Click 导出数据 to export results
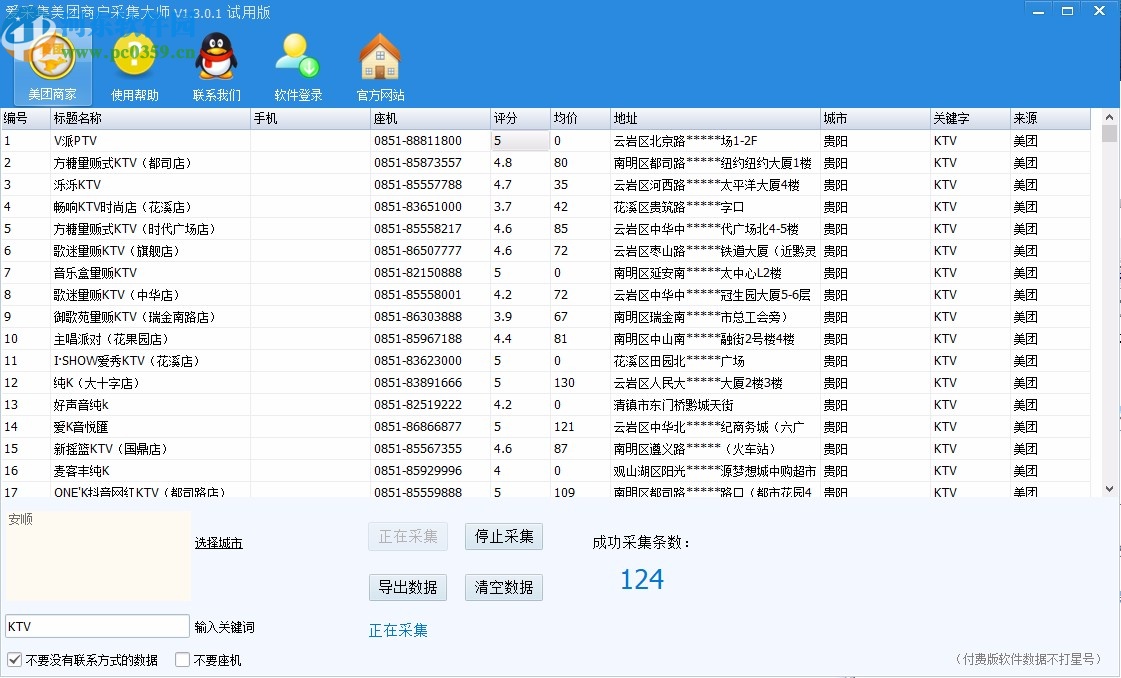Screen dimensions: 1121x678 (x=407, y=587)
